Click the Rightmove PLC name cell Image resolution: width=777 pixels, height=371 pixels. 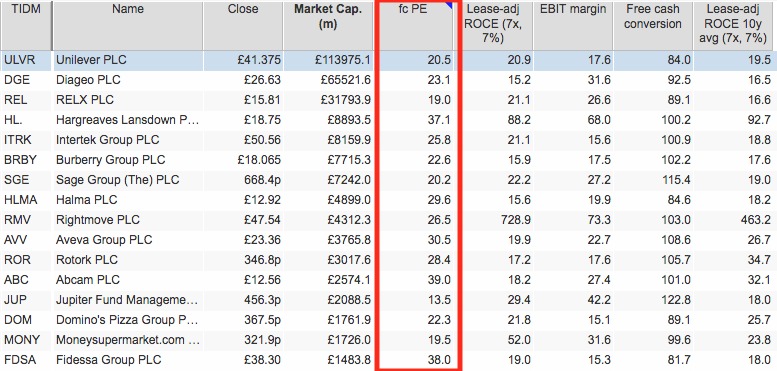pos(98,220)
